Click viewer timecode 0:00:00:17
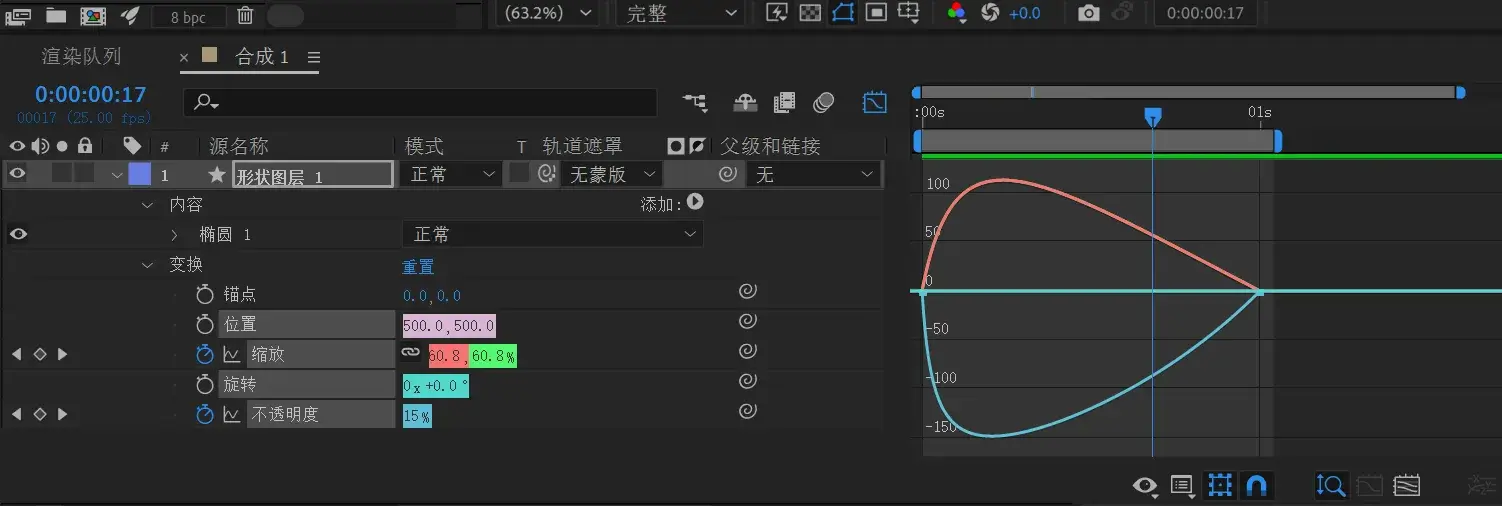 pyautogui.click(x=1205, y=13)
